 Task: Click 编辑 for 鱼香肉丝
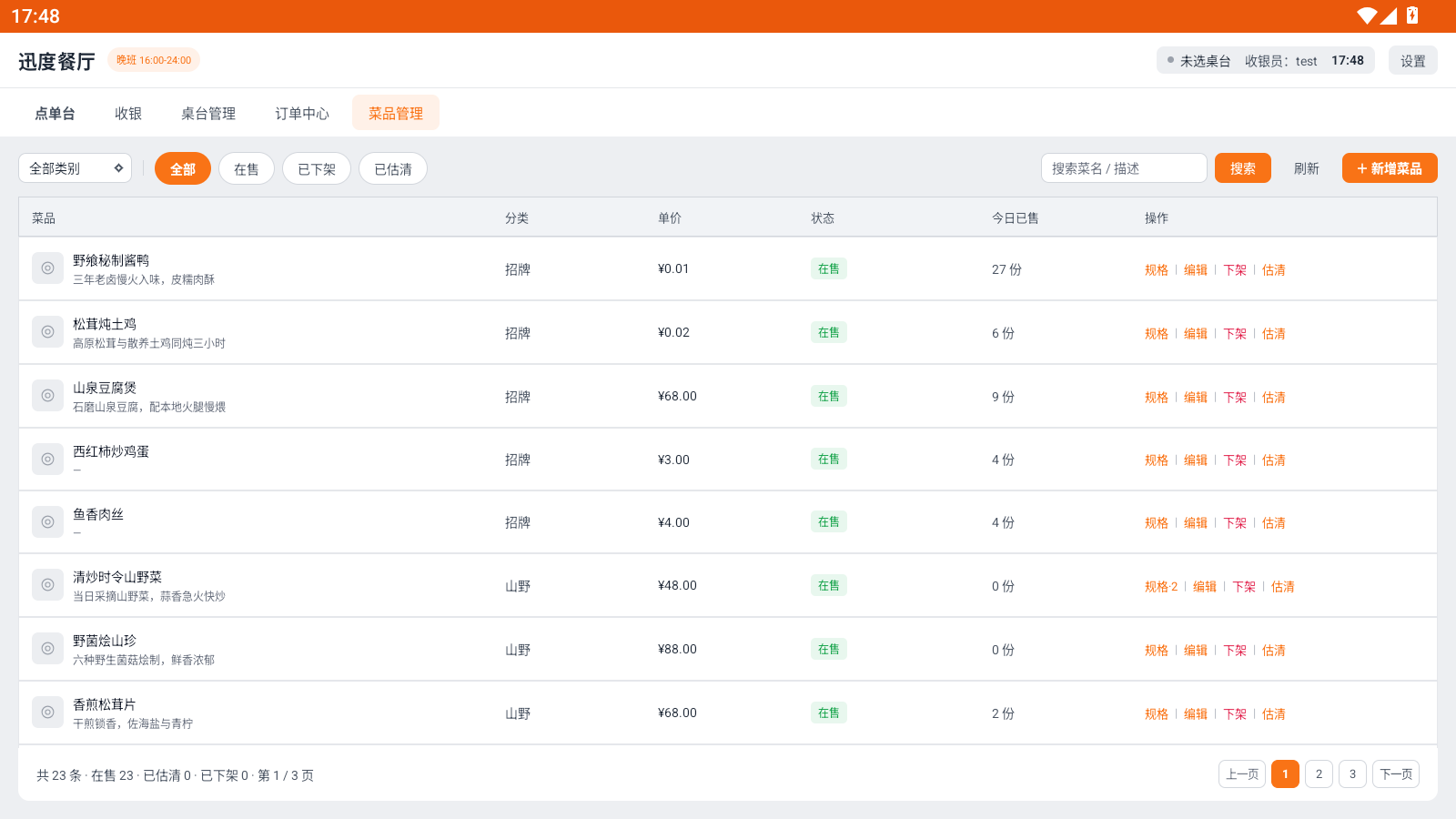[1196, 523]
